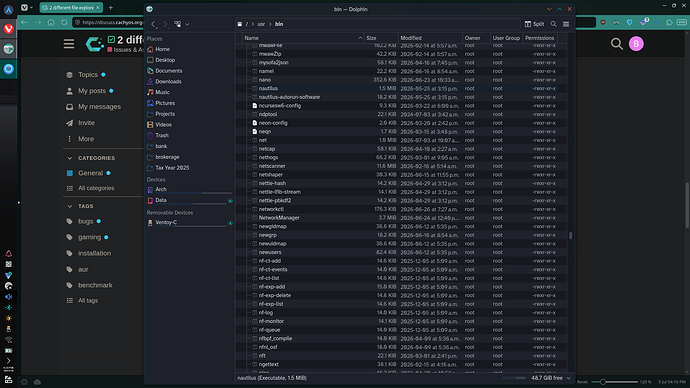The width and height of the screenshot is (690, 388).
Task: Open Topics in forum sidebar
Action: tap(88, 75)
